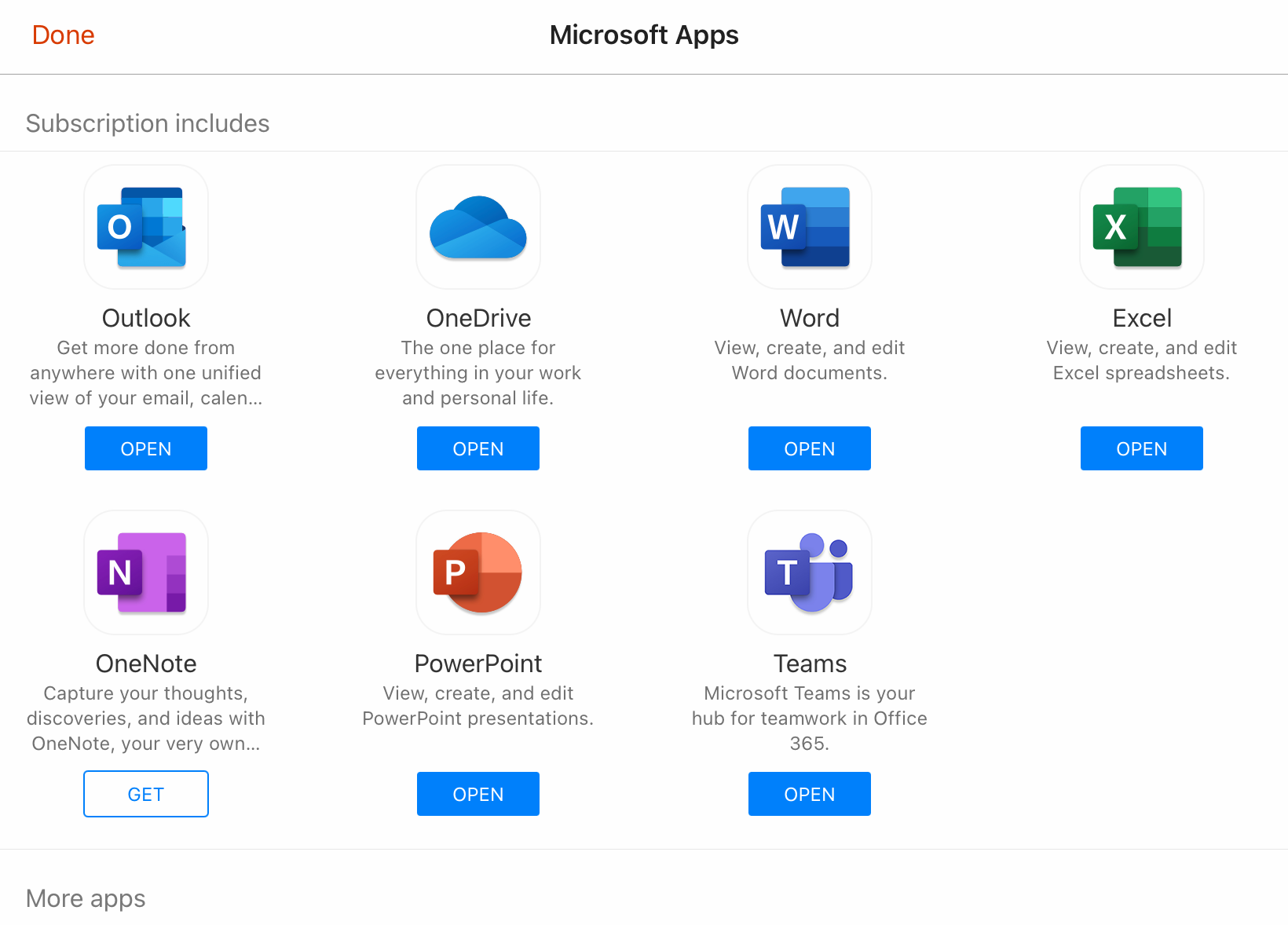Get the OneNote app
The height and width of the screenshot is (925, 1288).
tap(146, 794)
